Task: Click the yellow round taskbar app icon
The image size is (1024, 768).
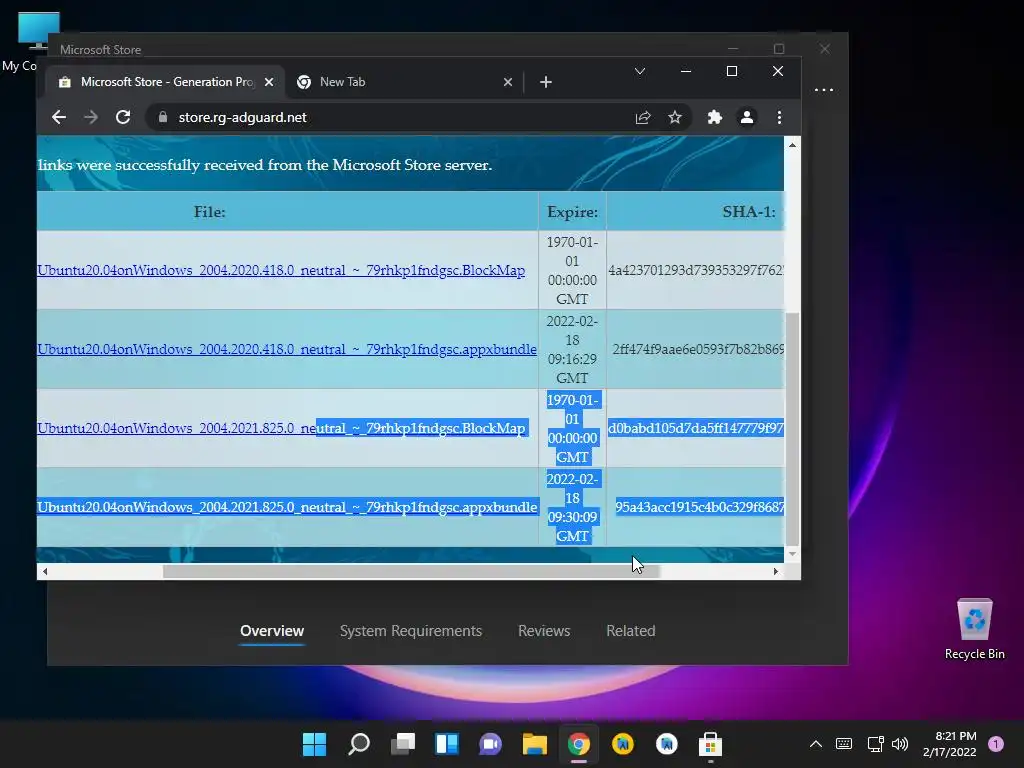Action: (622, 744)
